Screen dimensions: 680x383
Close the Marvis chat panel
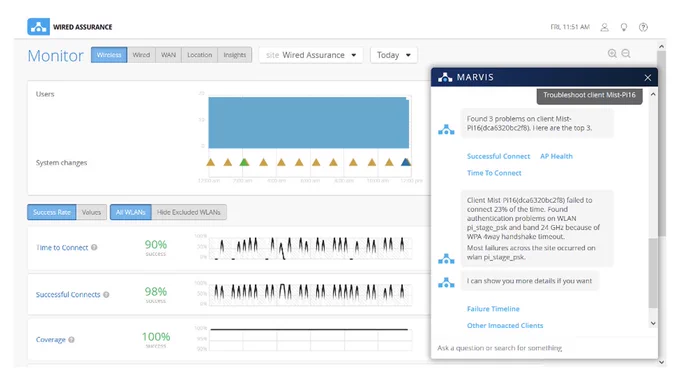click(x=647, y=78)
